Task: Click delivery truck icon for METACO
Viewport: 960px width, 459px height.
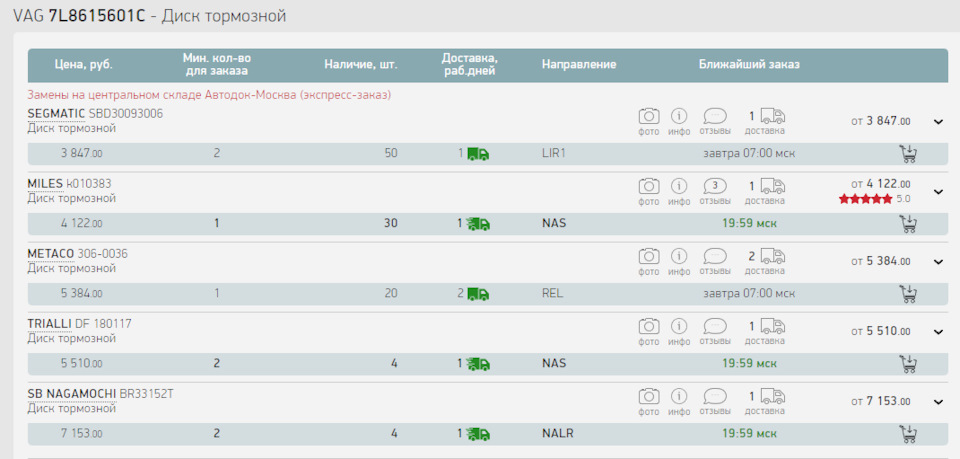Action: click(x=773, y=256)
